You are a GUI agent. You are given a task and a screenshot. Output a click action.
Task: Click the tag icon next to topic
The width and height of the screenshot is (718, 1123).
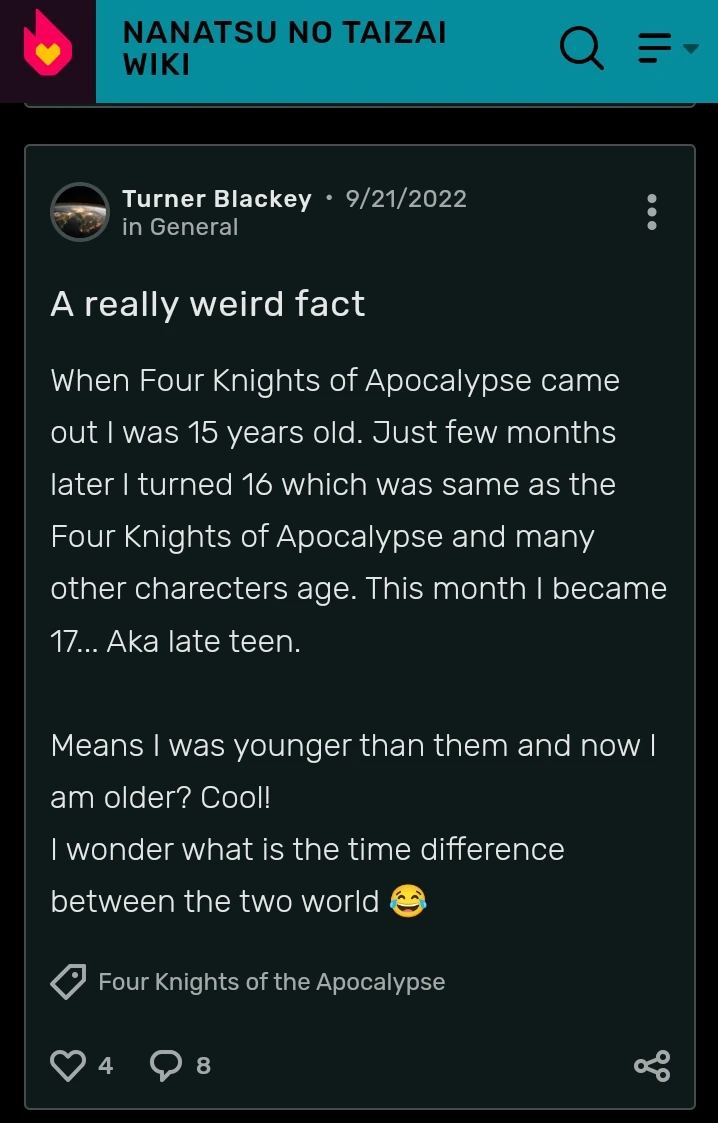66,981
